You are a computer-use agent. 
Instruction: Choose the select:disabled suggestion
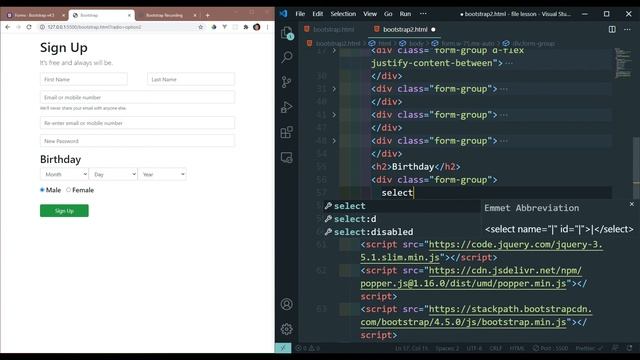click(402, 232)
